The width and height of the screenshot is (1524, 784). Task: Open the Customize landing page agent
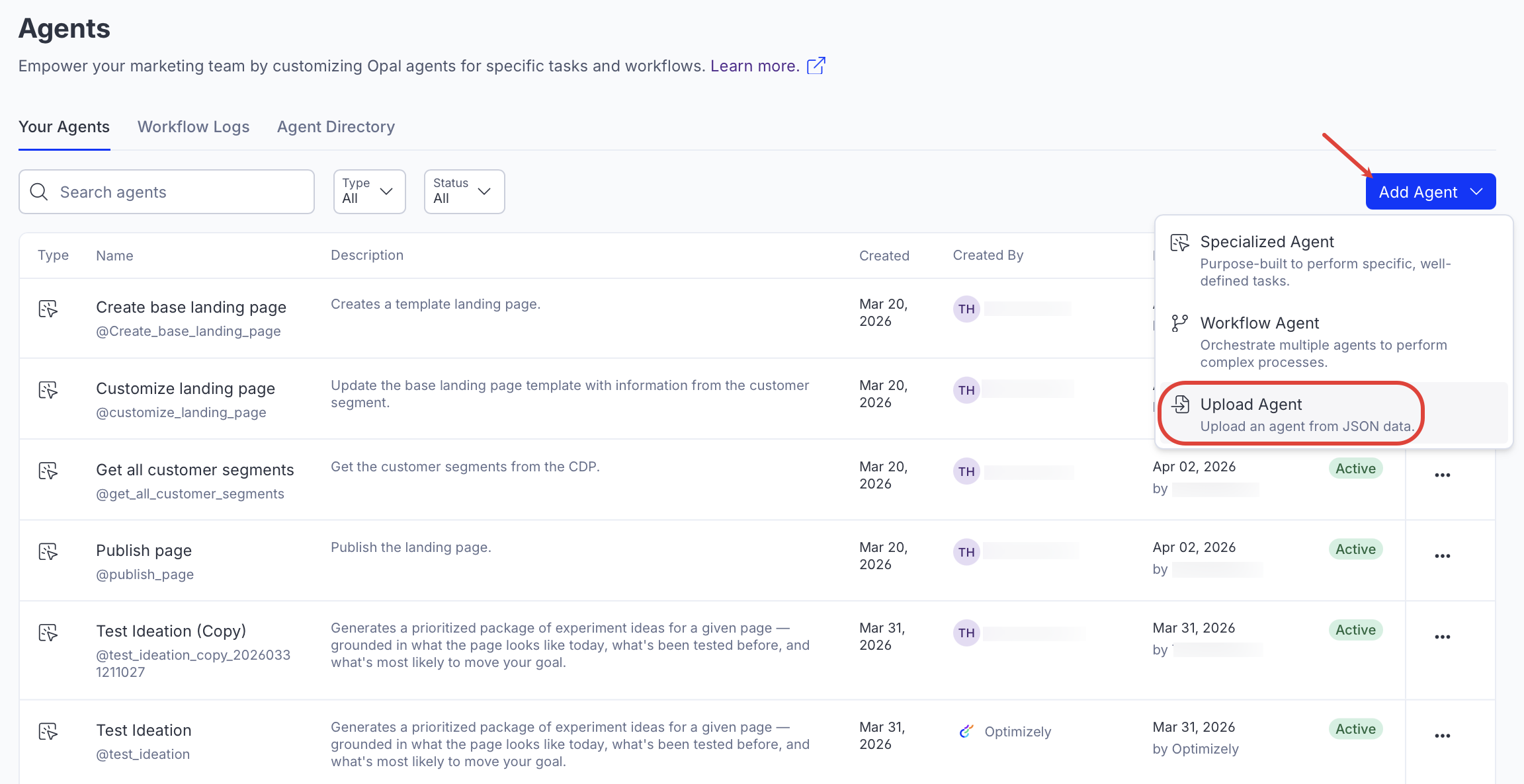pyautogui.click(x=185, y=389)
